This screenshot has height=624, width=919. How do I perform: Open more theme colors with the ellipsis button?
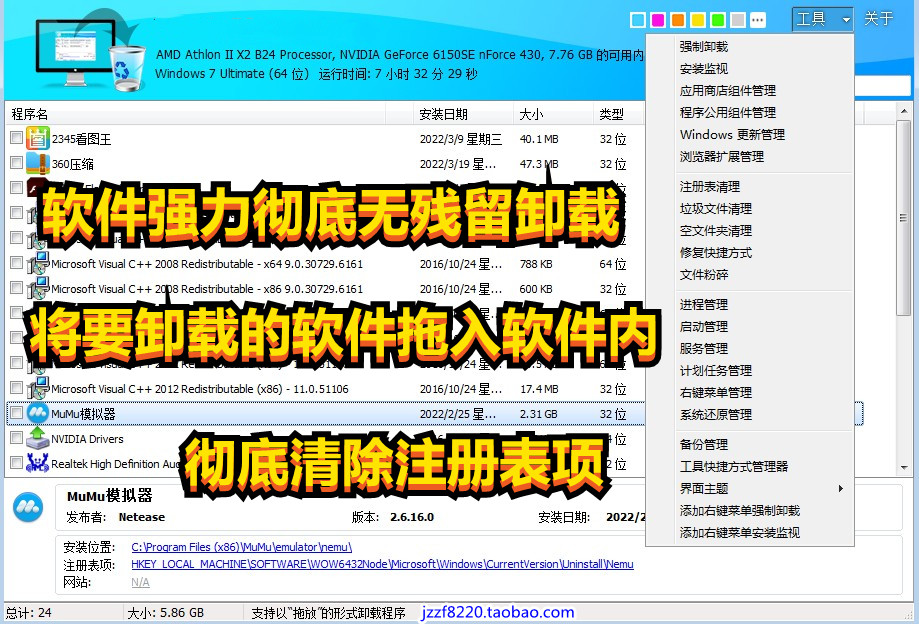tap(757, 20)
